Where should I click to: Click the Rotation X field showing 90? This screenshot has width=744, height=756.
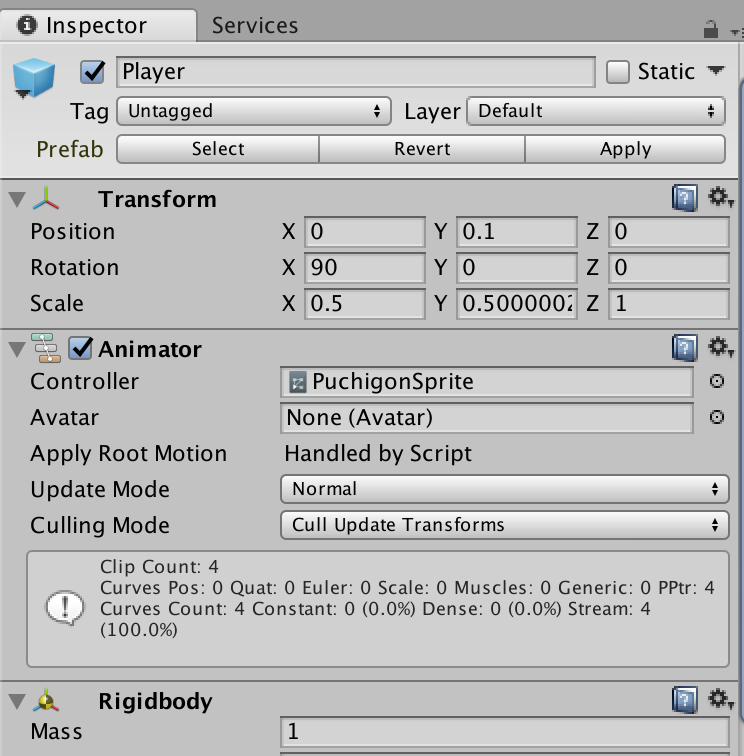(x=365, y=268)
